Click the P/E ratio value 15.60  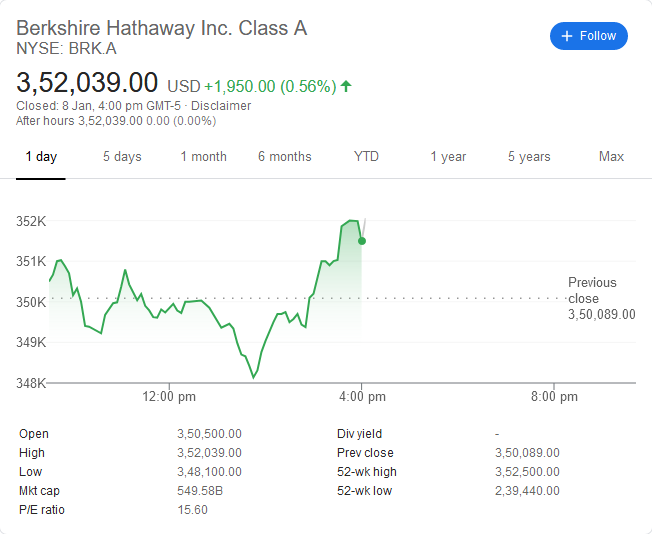(x=193, y=510)
